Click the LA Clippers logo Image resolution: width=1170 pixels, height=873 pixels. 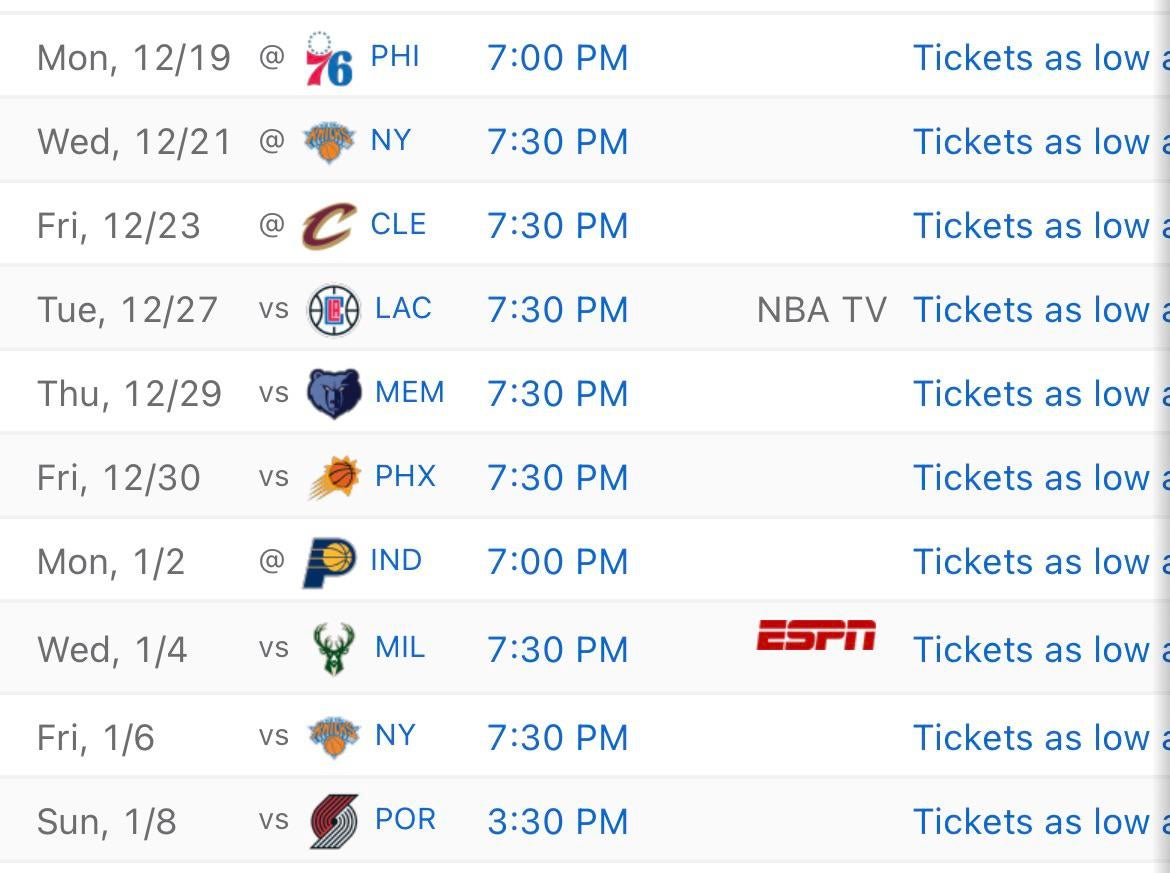[x=333, y=310]
